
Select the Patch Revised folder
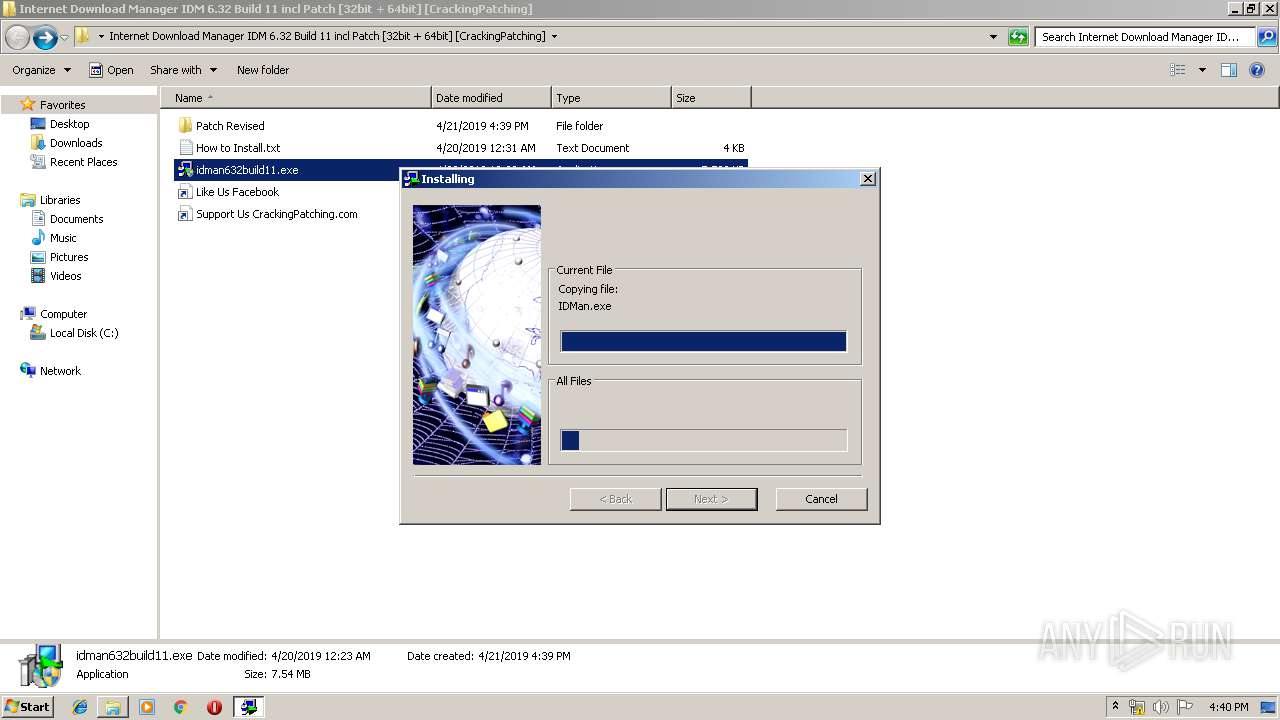click(x=230, y=126)
